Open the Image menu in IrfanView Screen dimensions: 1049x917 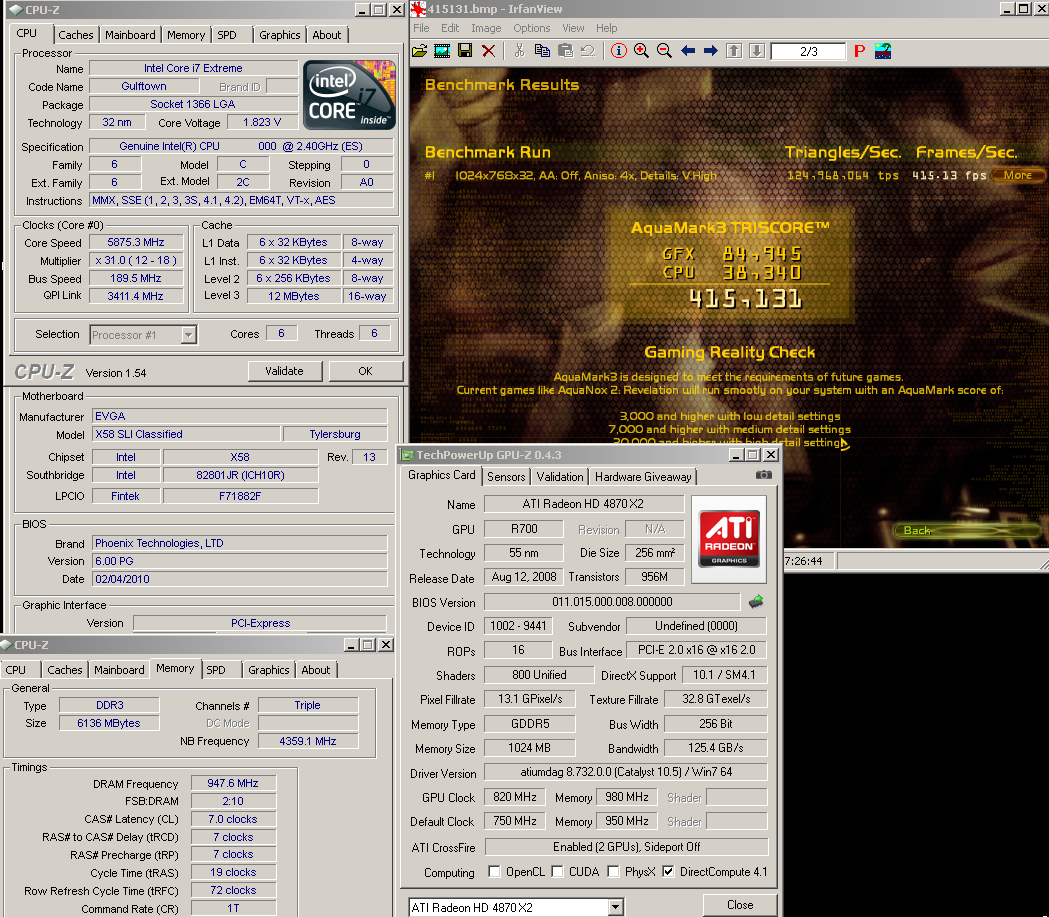486,28
